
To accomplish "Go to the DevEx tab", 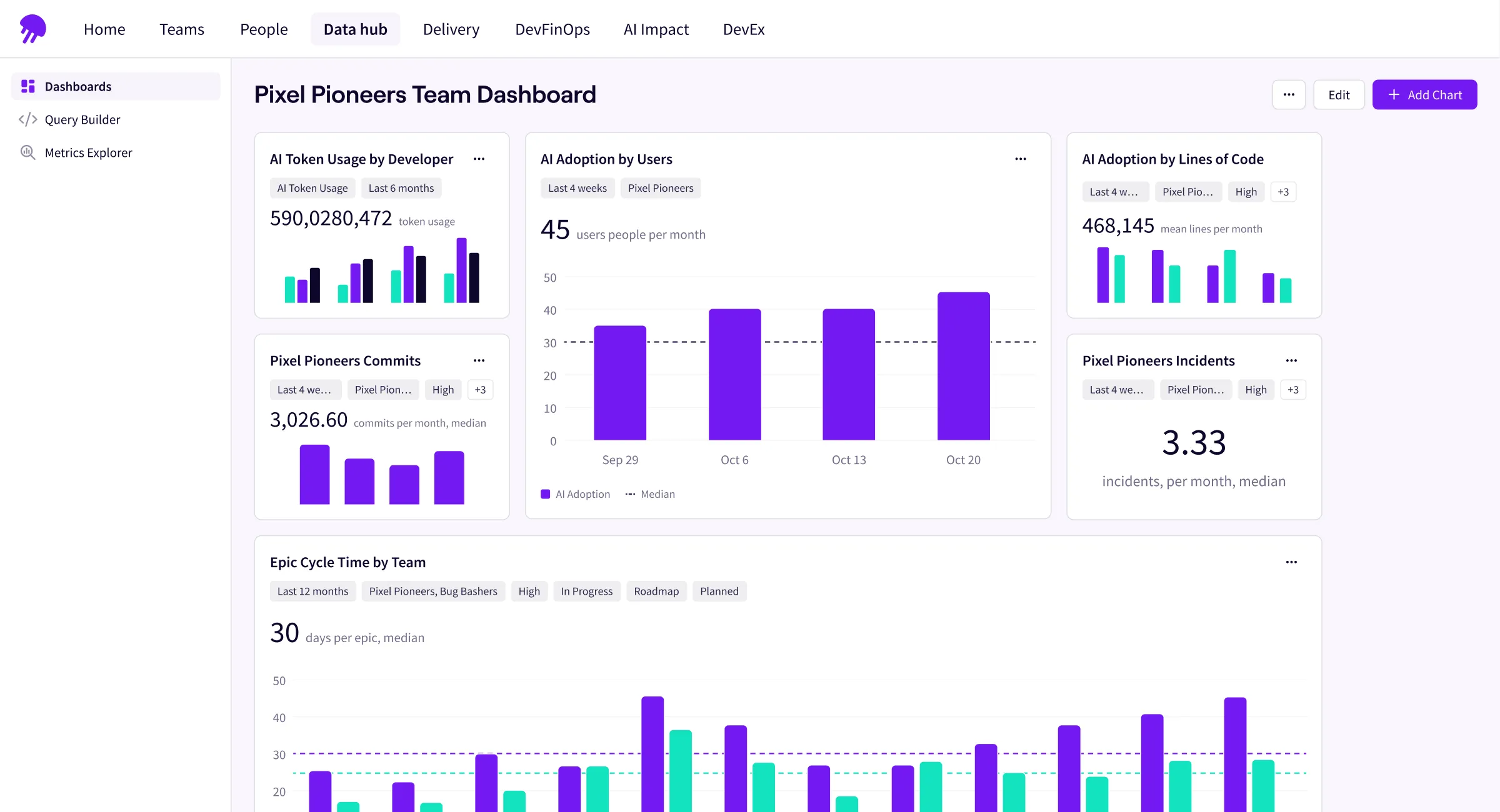I will click(x=744, y=29).
